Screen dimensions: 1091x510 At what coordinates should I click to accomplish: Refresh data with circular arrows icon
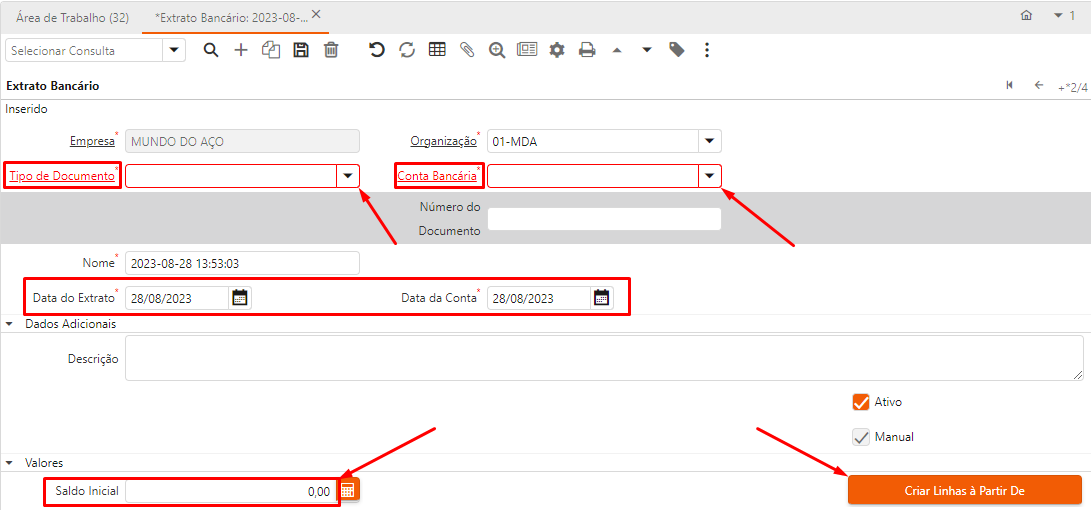point(407,50)
